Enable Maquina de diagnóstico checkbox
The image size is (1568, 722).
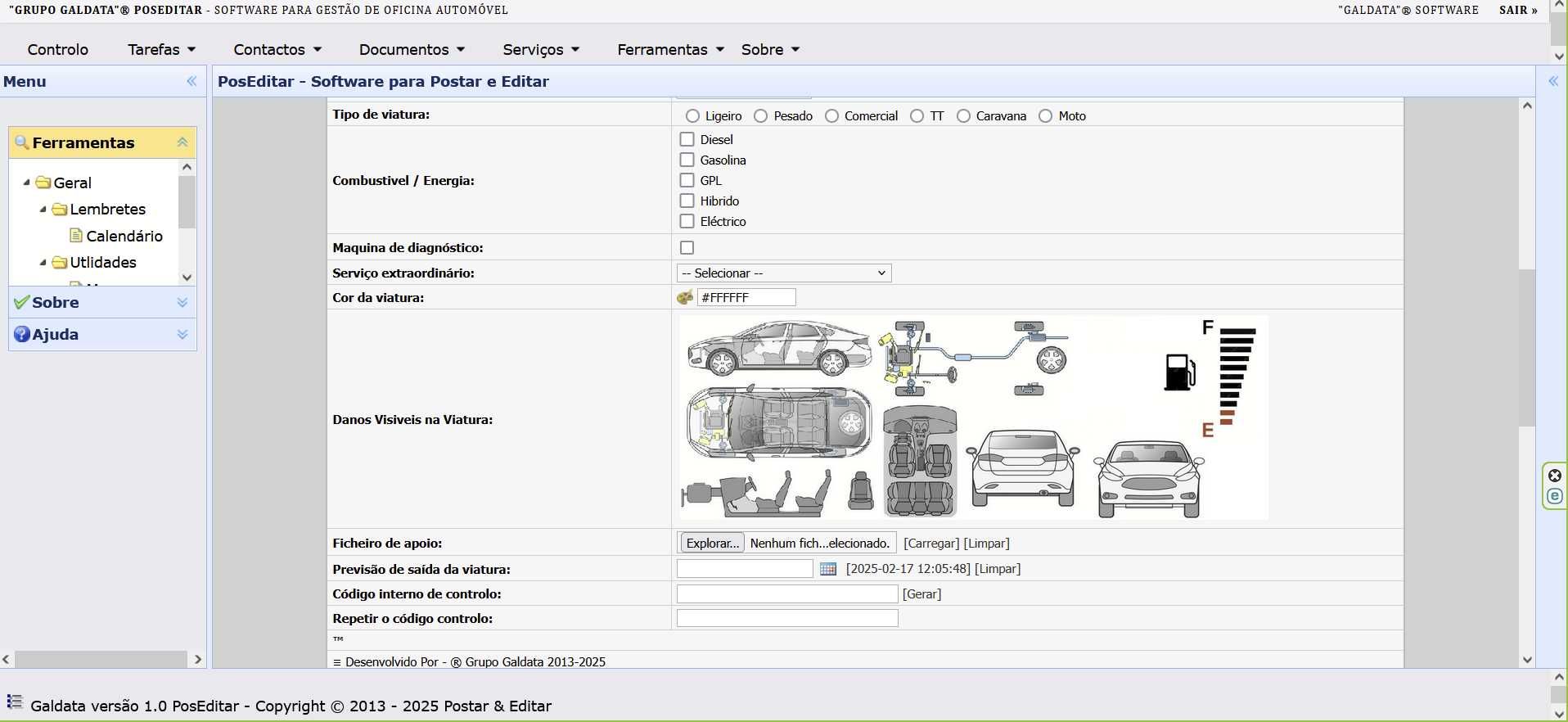pyautogui.click(x=687, y=247)
